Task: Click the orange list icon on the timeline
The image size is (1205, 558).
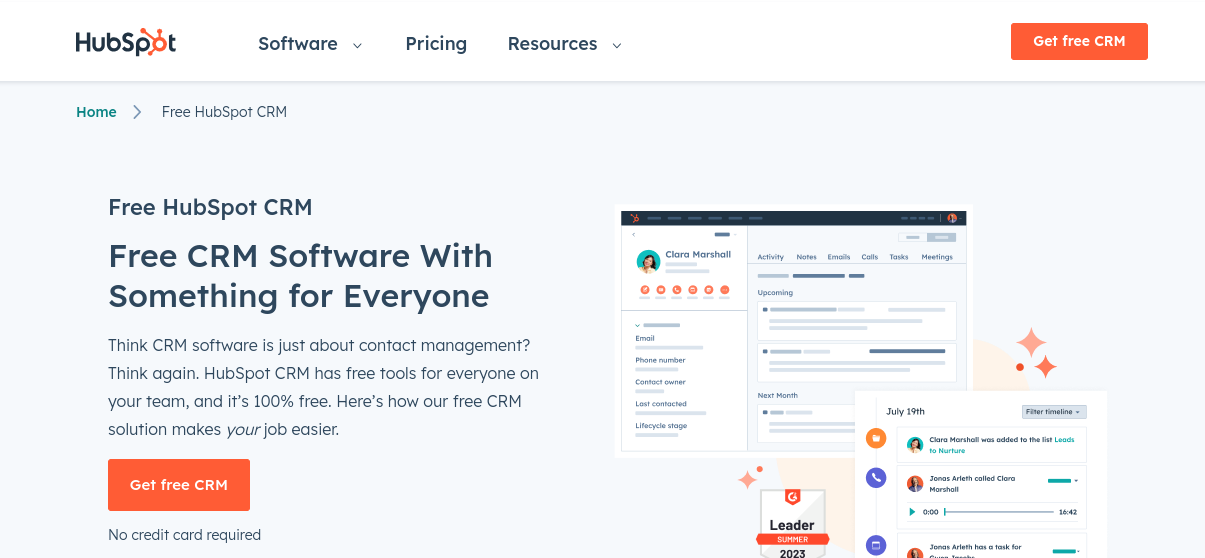Action: [x=876, y=437]
